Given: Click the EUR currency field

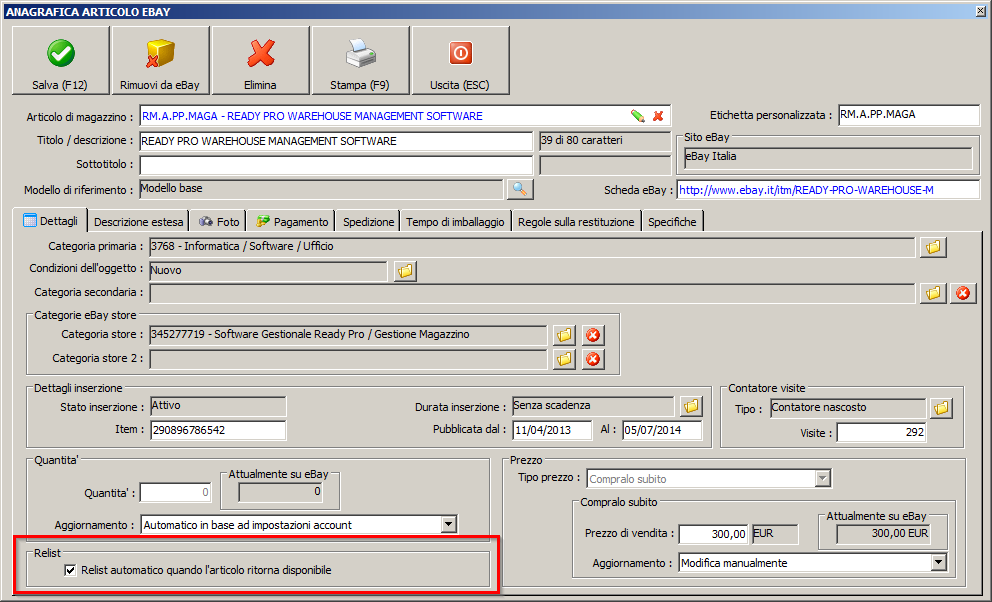Looking at the screenshot, I should pos(774,534).
